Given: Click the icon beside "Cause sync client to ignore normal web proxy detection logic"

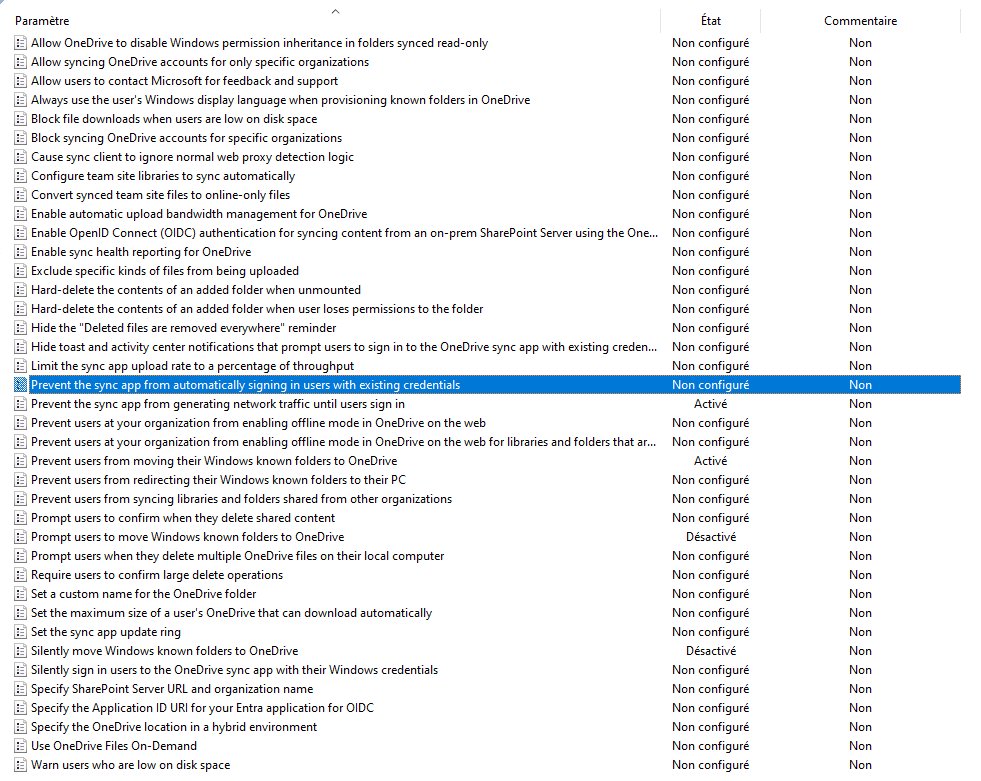Looking at the screenshot, I should tap(21, 157).
